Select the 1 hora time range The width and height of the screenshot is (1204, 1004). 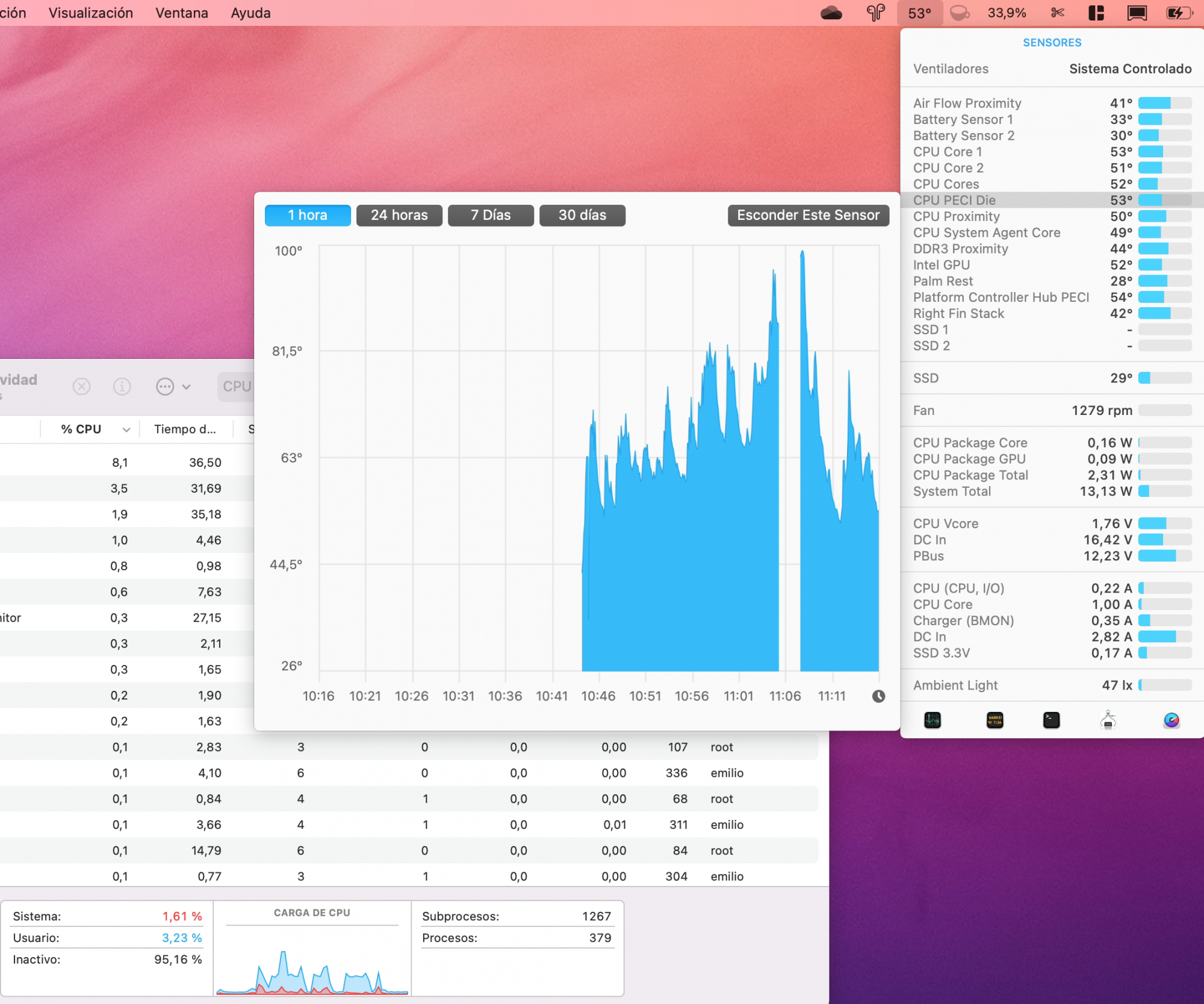coord(308,215)
